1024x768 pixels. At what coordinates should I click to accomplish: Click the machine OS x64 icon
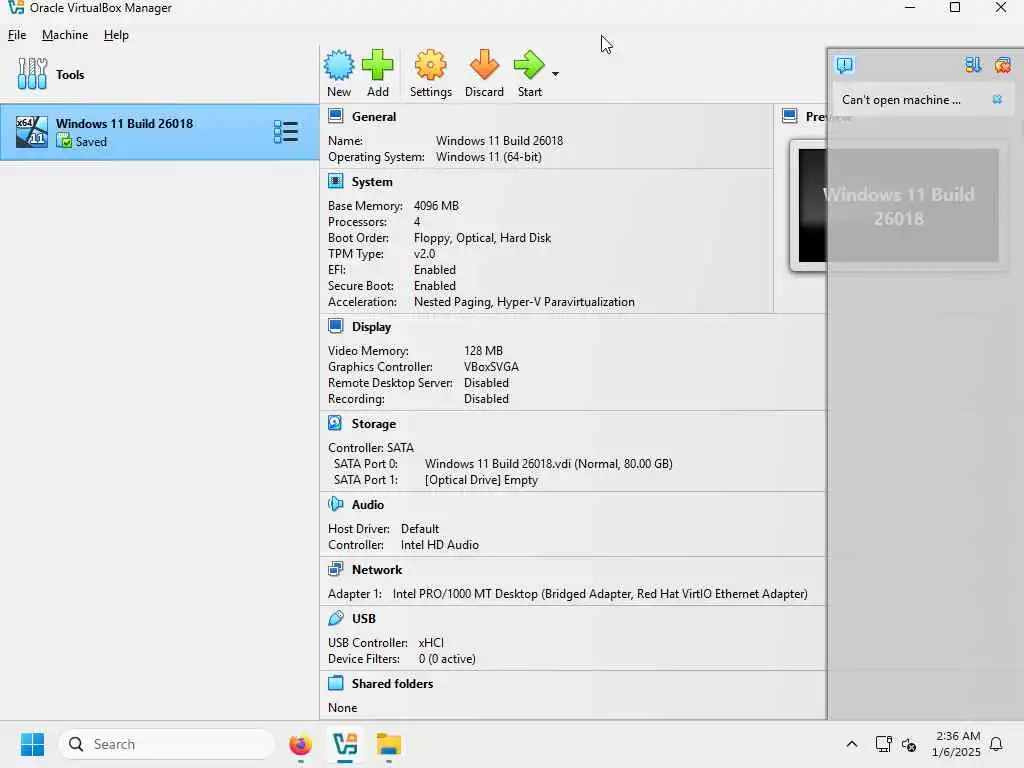31,132
